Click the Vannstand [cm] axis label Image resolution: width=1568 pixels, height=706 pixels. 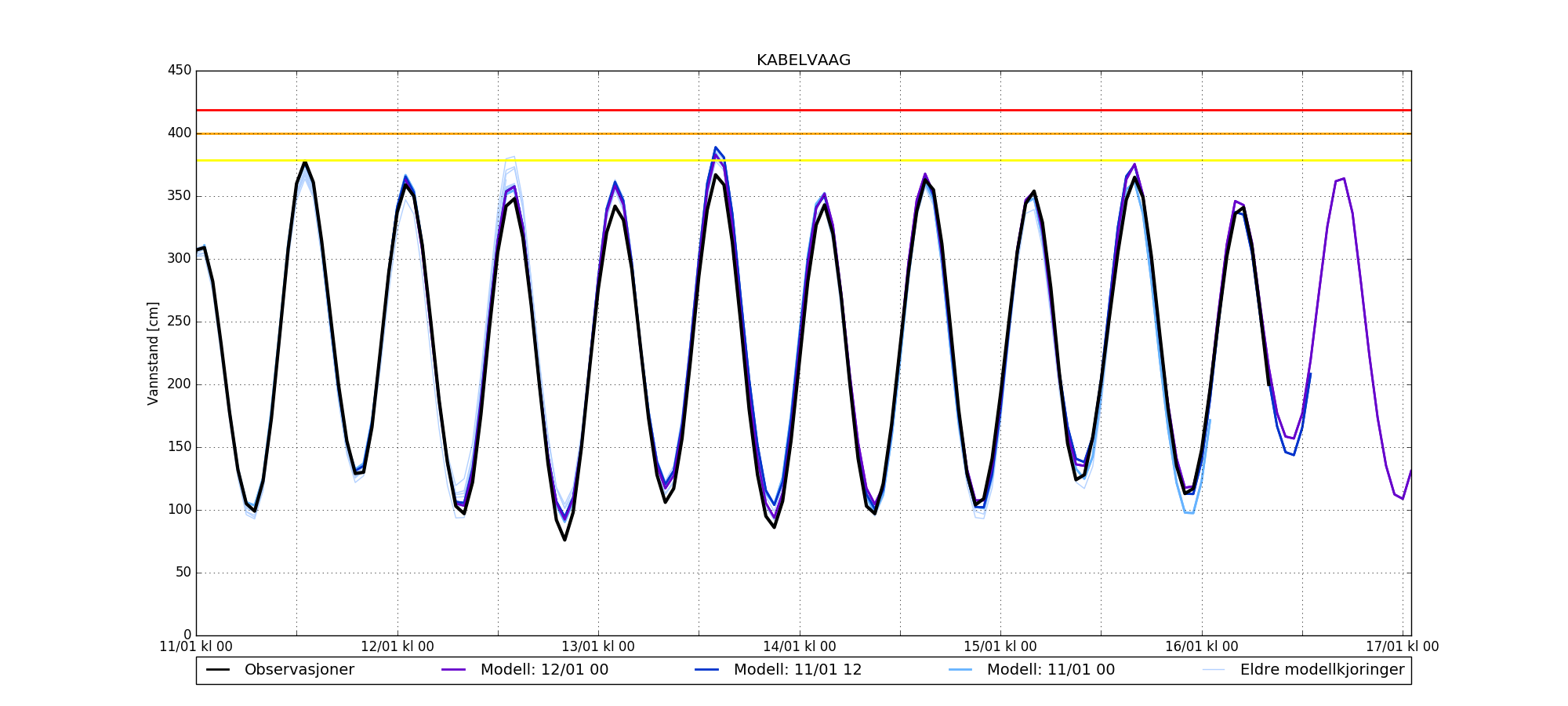(x=153, y=353)
